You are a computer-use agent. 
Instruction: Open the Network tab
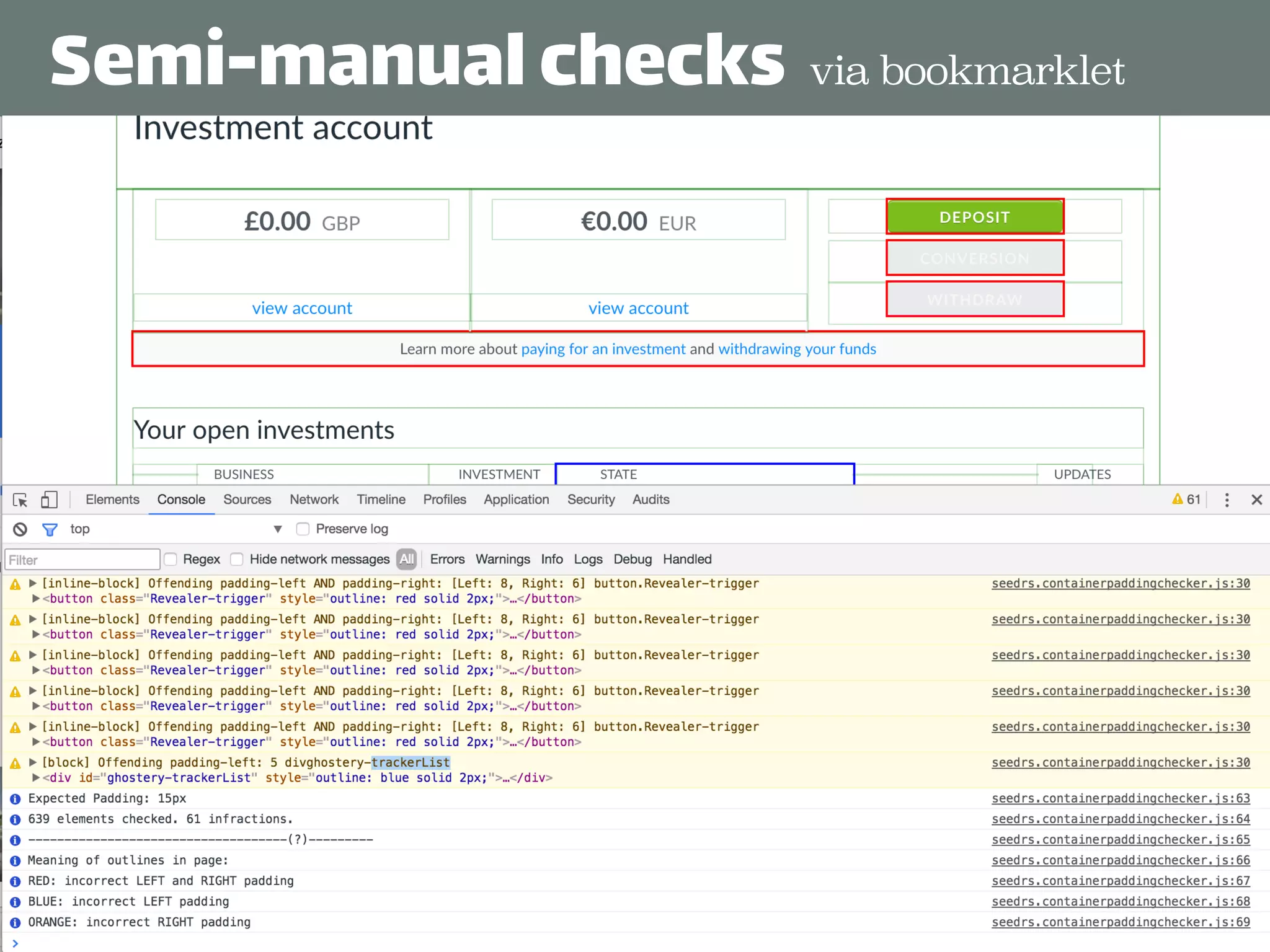pyautogui.click(x=314, y=500)
